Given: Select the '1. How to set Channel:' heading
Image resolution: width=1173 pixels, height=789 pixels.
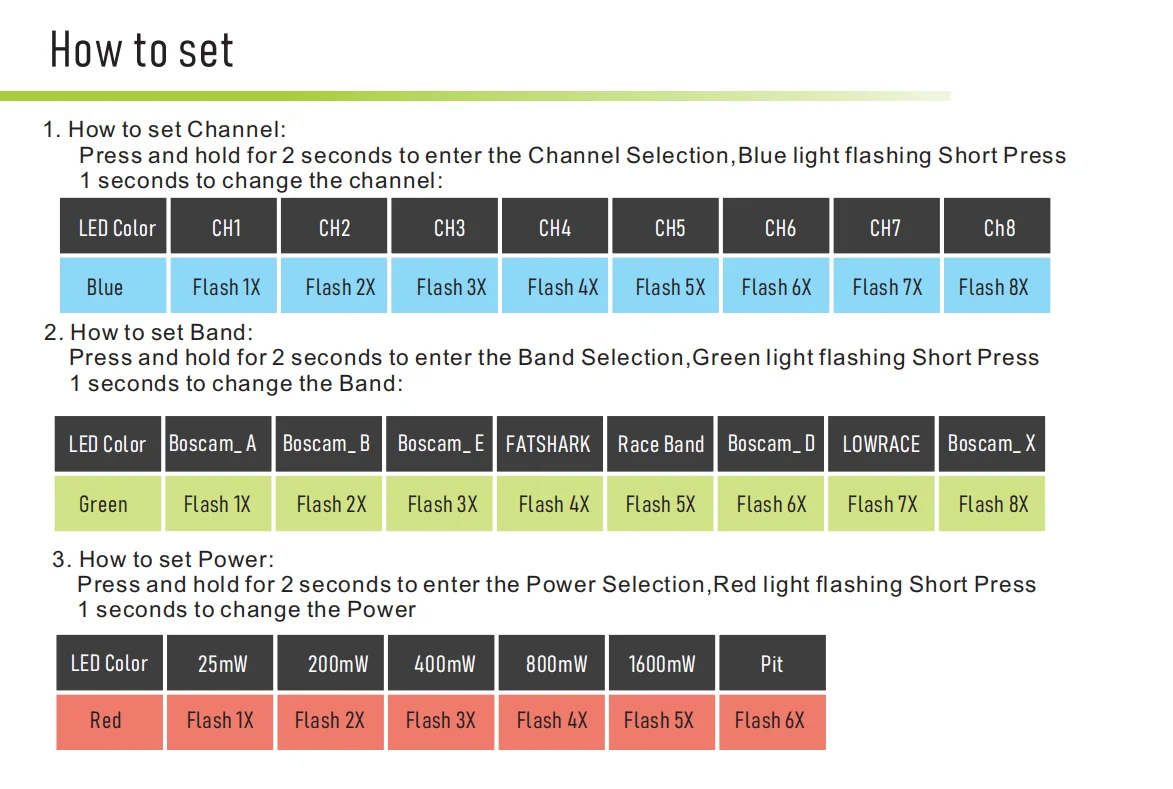Looking at the screenshot, I should (x=165, y=129).
